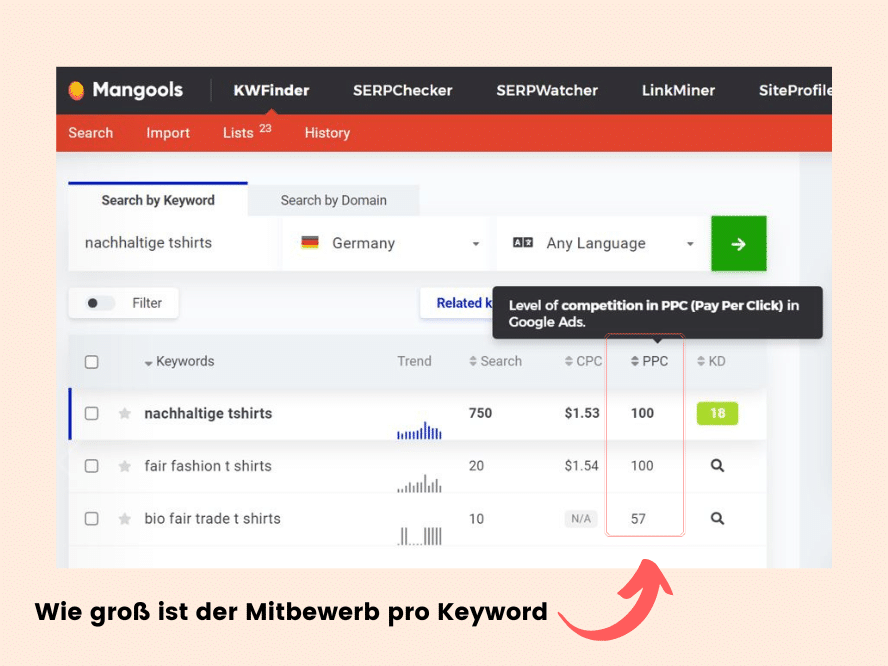Open SERPChecker in the top menu
Viewport: 888px width, 666px height.
point(402,90)
